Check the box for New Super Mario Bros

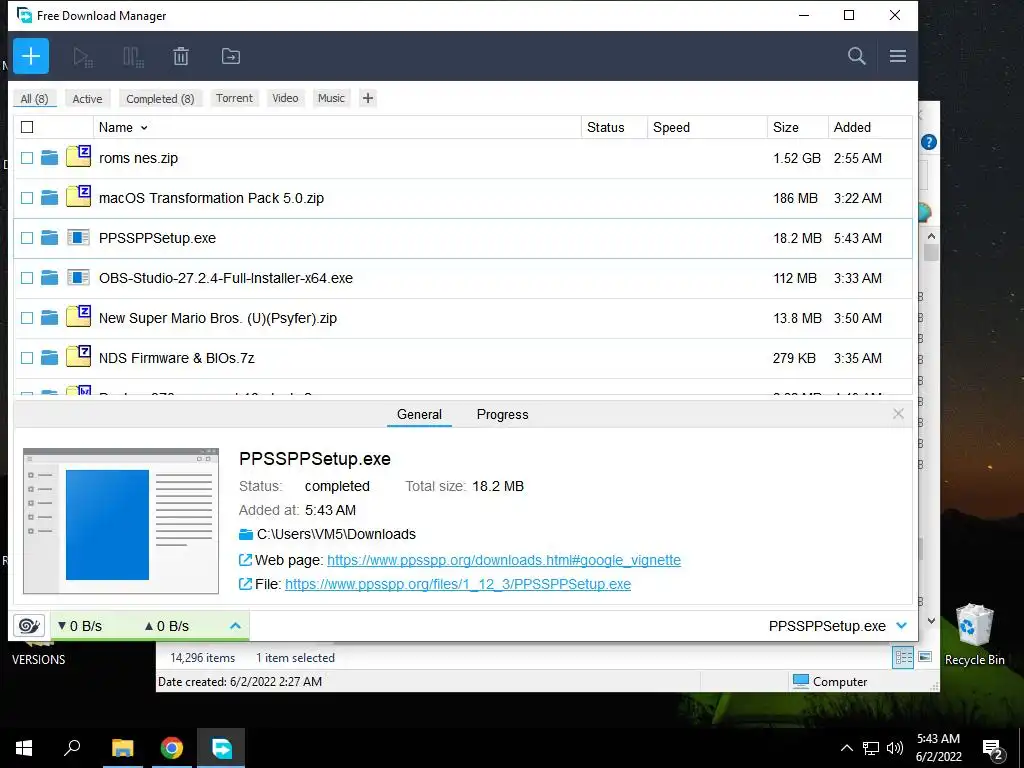pos(27,318)
